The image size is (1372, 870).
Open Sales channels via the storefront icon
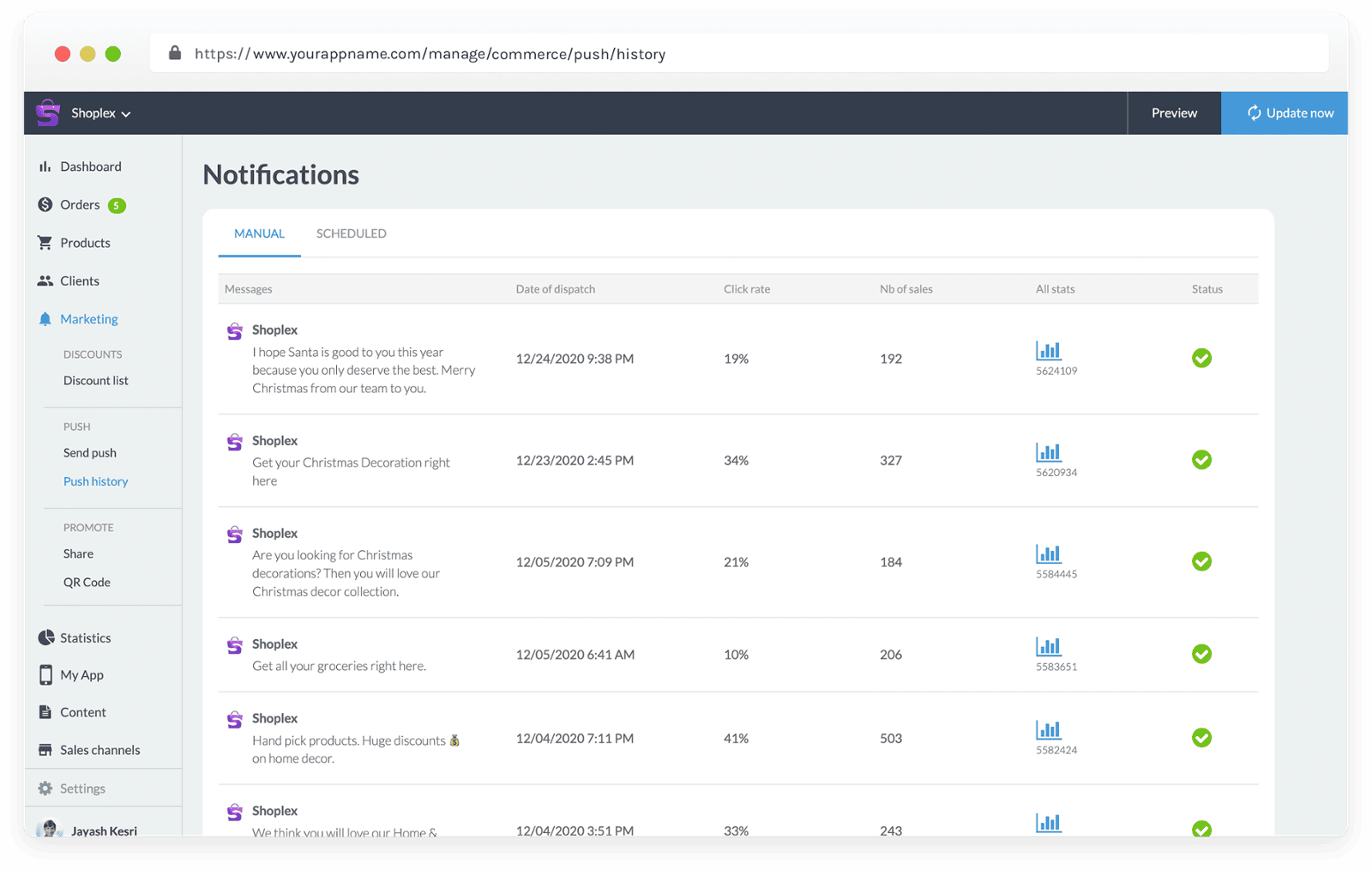[x=45, y=749]
